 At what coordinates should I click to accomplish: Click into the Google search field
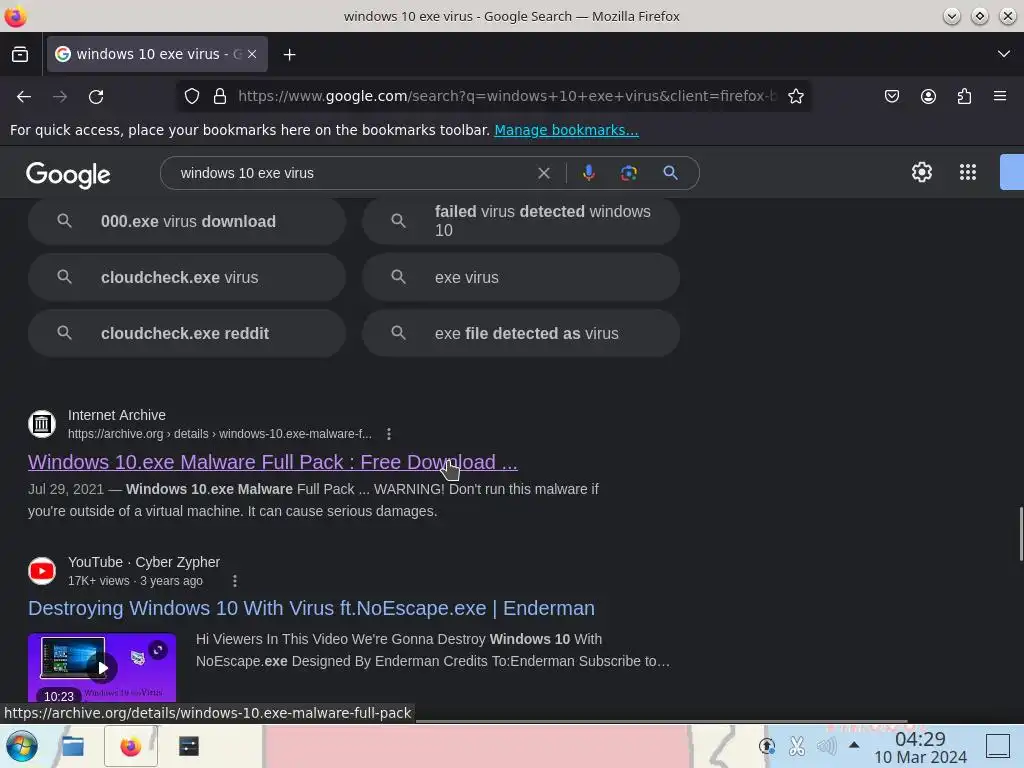point(353,173)
